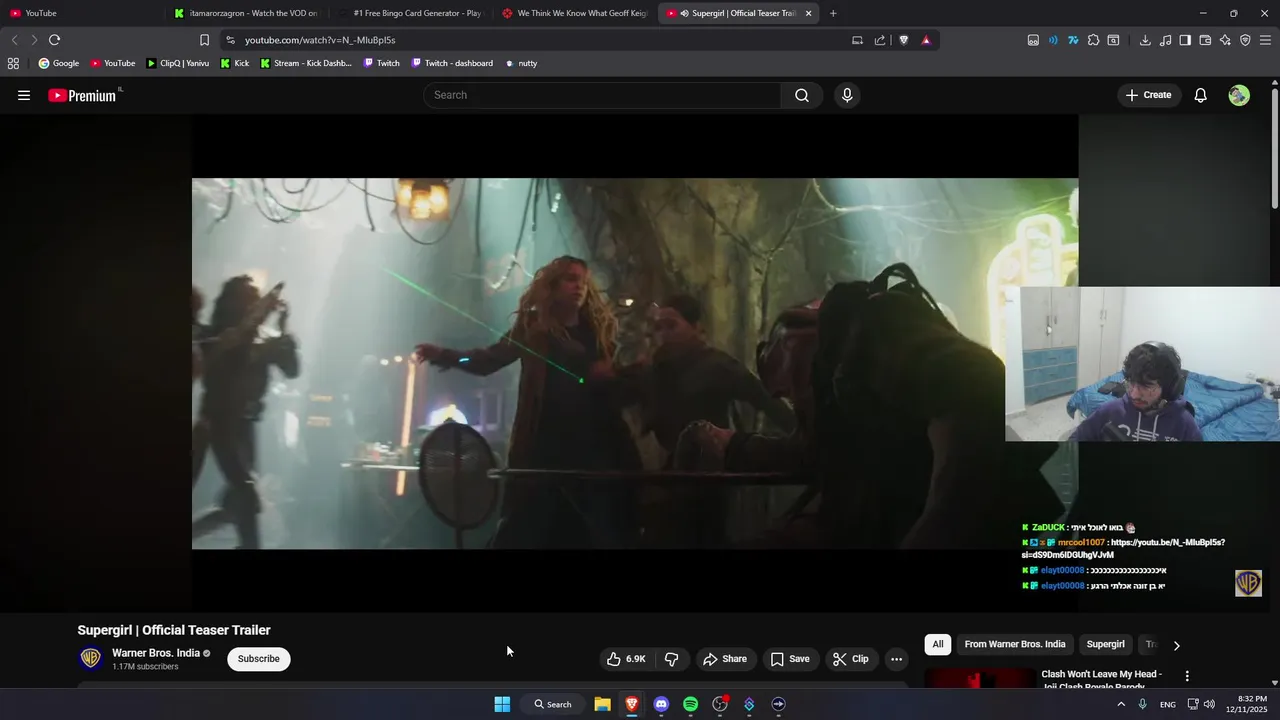This screenshot has height=720, width=1280.
Task: Subscribe to Warner Bros. India
Action: click(x=258, y=659)
